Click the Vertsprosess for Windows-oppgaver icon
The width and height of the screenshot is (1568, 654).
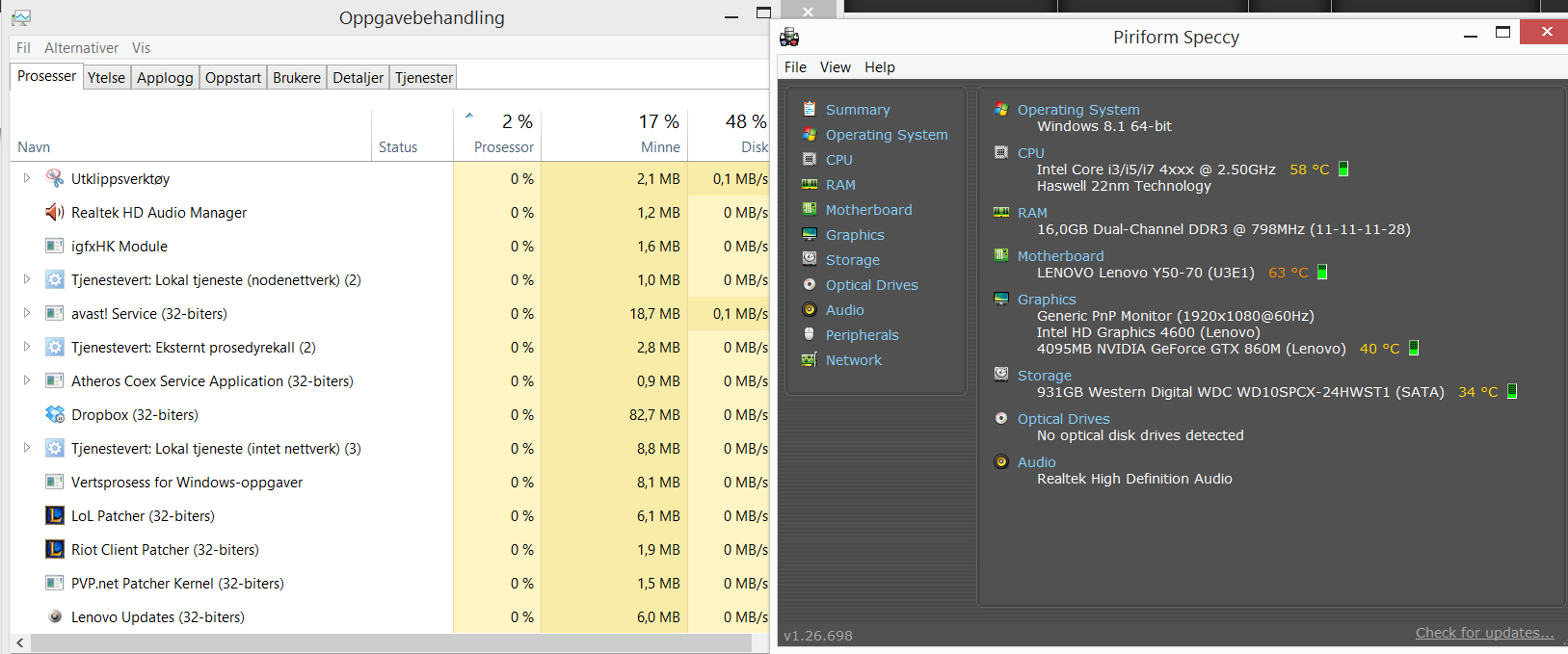tap(55, 482)
